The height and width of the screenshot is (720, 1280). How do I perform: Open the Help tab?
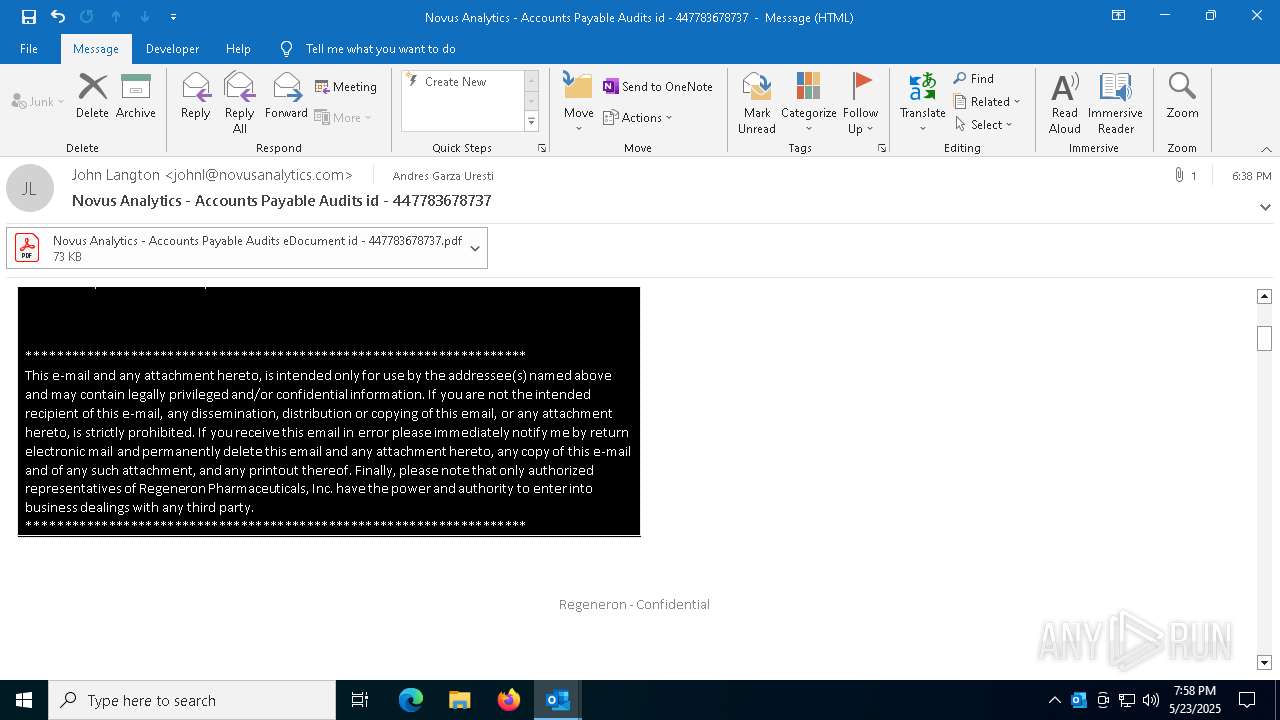(238, 49)
